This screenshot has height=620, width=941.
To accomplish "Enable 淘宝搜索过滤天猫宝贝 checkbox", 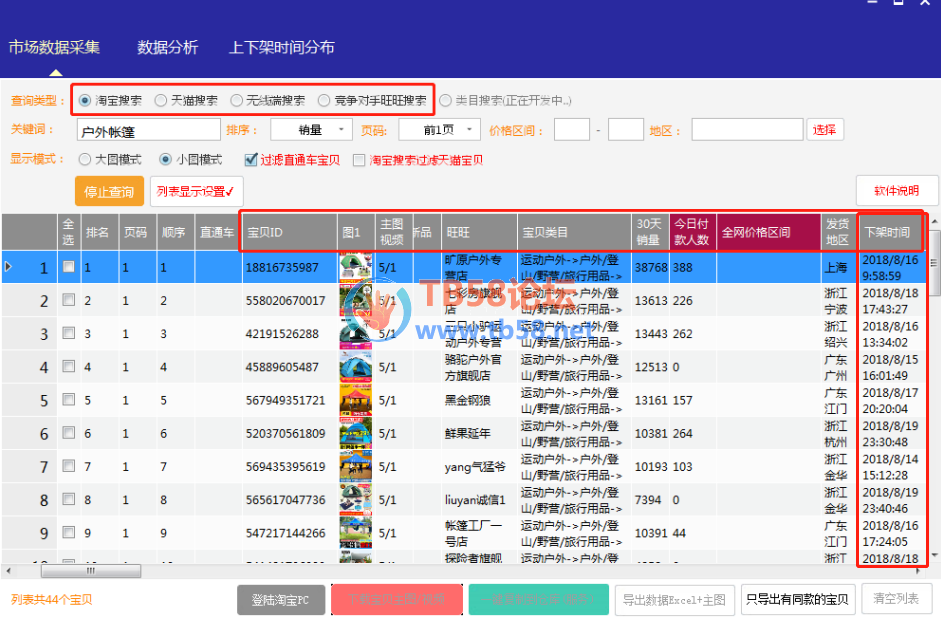I will click(359, 160).
